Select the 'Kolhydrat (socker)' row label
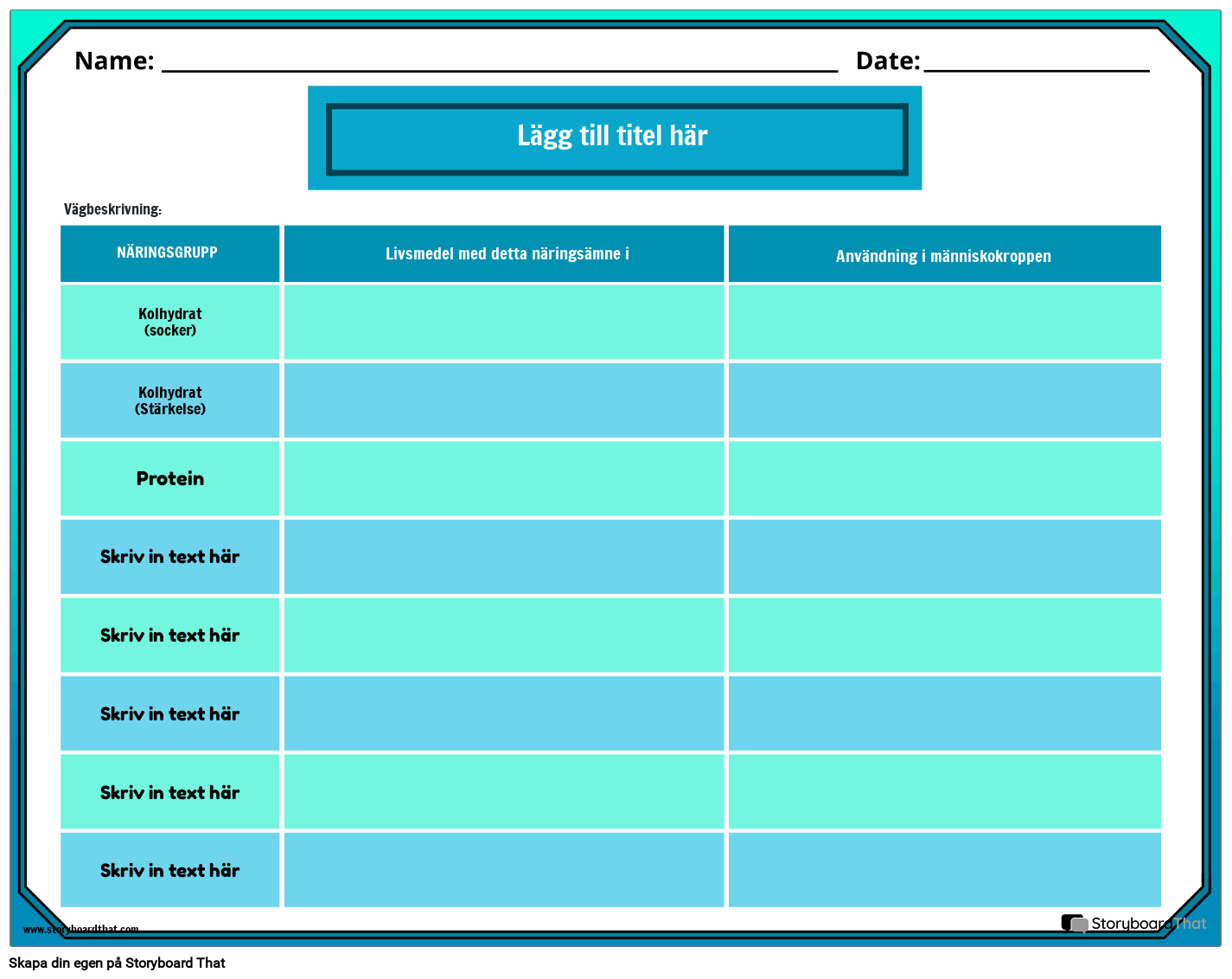The width and height of the screenshot is (1232, 979). pos(169,322)
